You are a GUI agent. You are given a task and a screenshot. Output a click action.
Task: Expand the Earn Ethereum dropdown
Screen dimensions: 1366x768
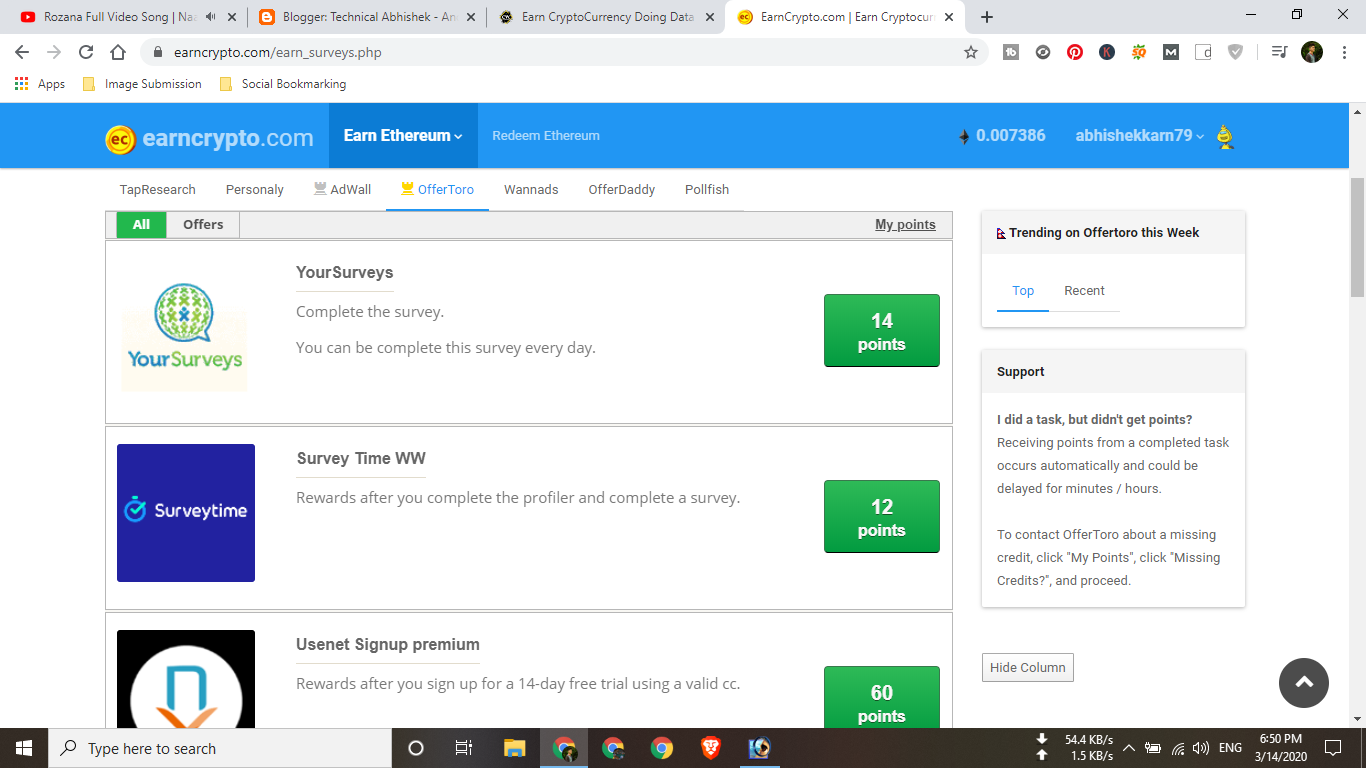403,135
